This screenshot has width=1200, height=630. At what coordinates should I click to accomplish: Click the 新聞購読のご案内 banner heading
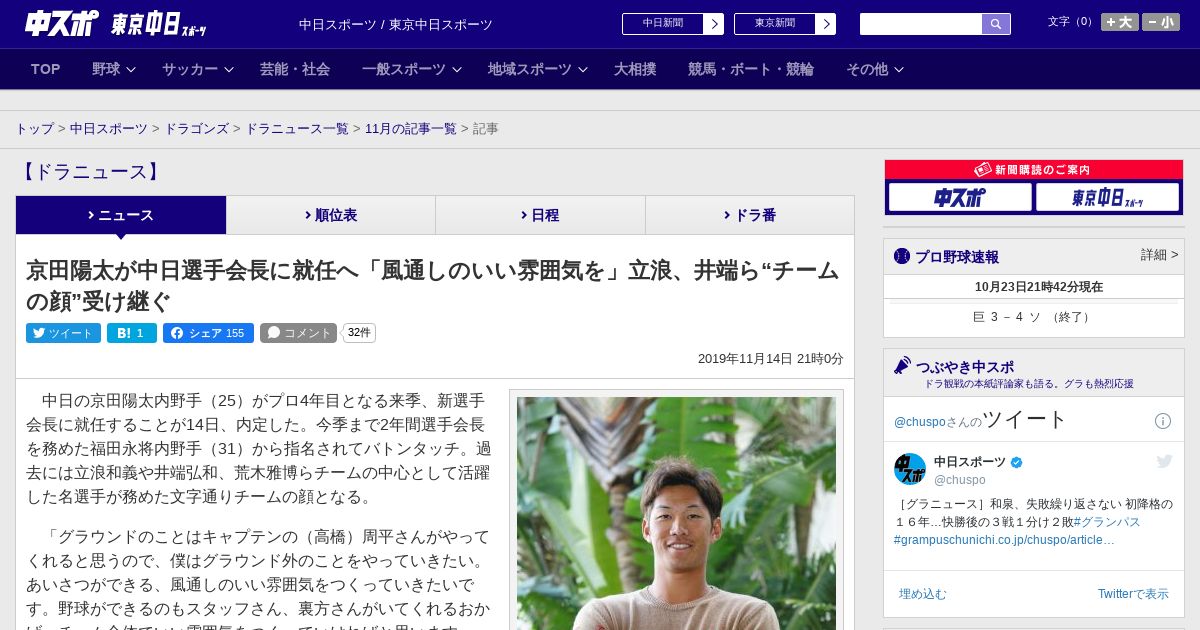coord(1034,170)
